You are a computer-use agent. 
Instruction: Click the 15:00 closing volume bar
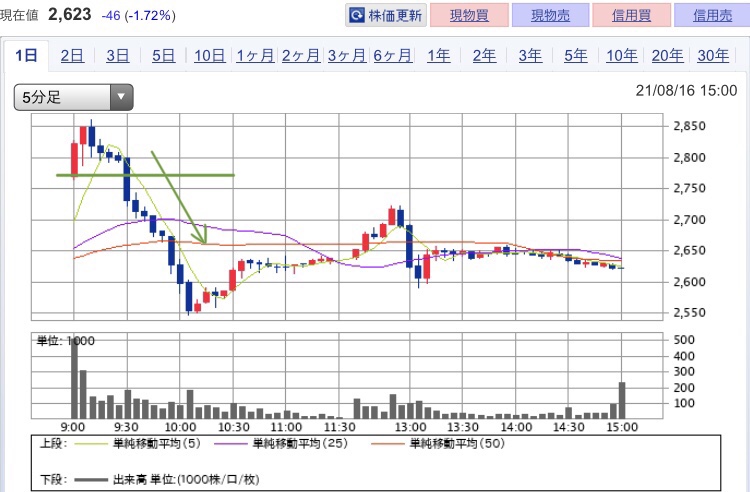622,401
